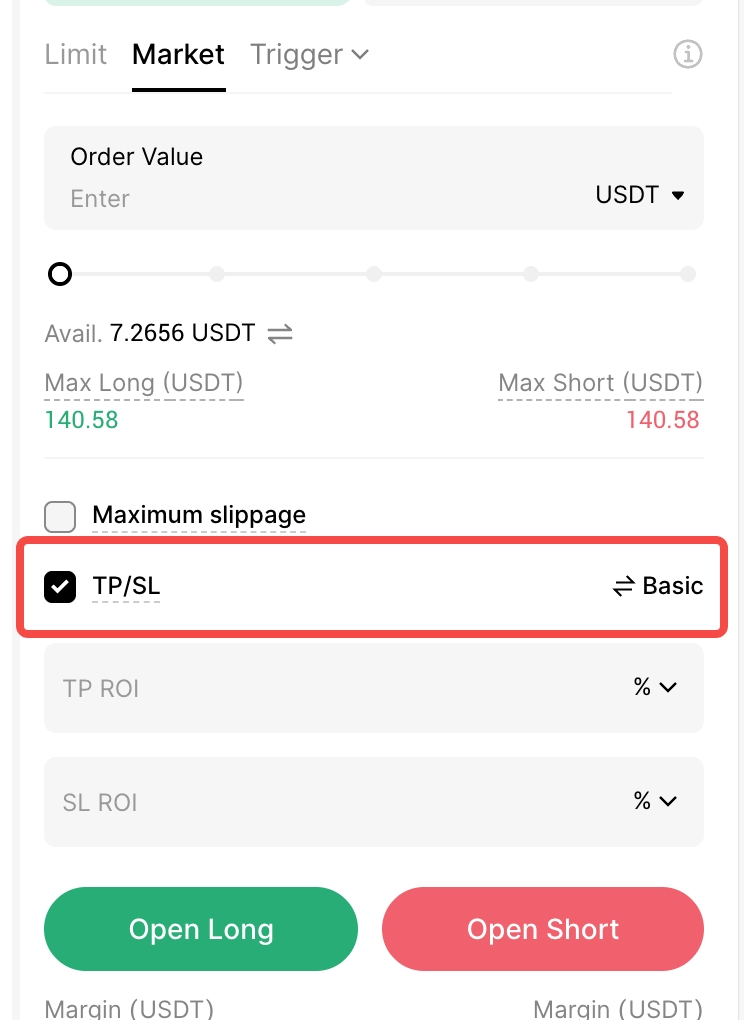Expand the TP ROI percent dropdown
The image size is (744, 1020).
[x=655, y=687]
